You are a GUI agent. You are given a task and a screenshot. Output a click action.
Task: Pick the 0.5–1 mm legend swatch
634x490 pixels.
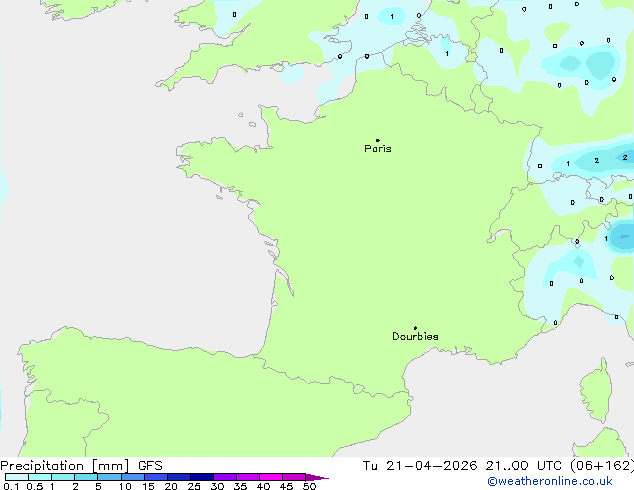click(40, 477)
